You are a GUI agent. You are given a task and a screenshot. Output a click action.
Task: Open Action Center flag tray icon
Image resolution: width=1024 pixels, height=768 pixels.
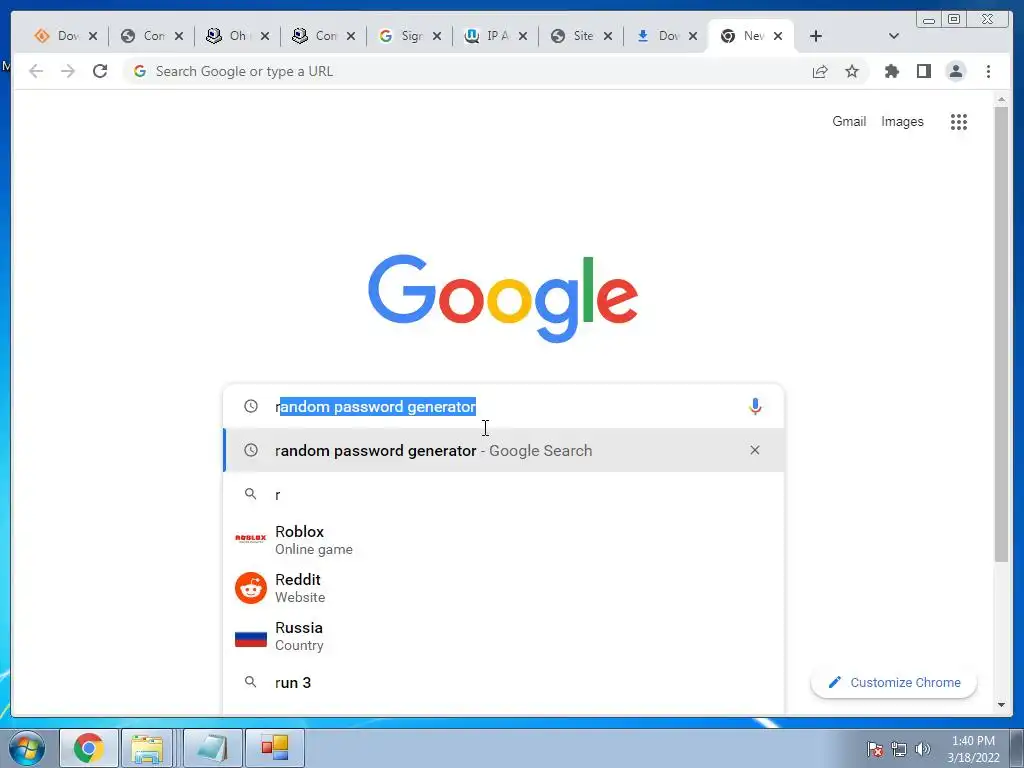tap(875, 749)
